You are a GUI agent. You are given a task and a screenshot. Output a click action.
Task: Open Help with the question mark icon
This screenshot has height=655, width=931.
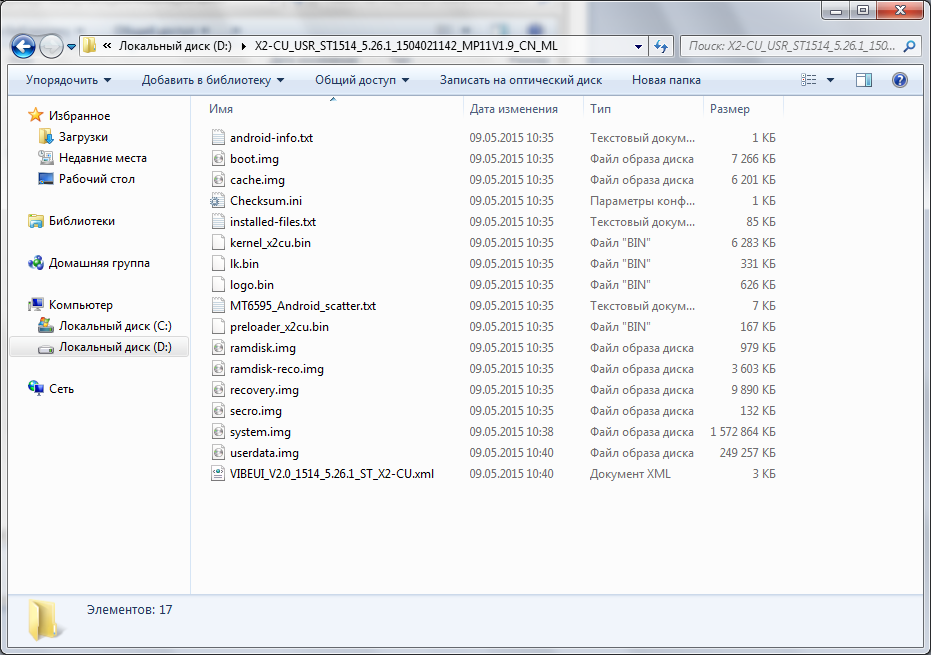(900, 80)
